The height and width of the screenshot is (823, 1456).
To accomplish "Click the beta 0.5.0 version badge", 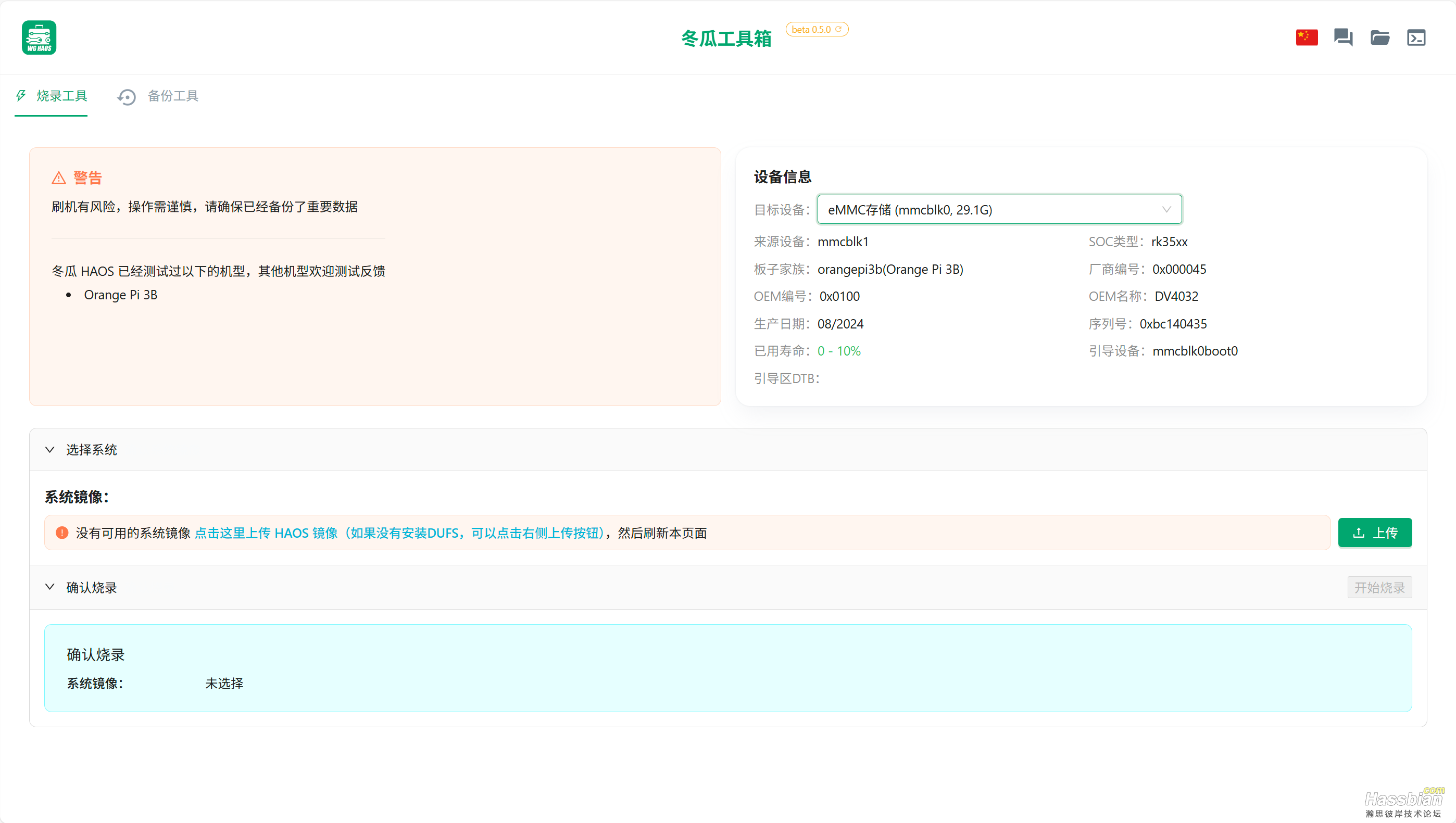I will coord(817,29).
